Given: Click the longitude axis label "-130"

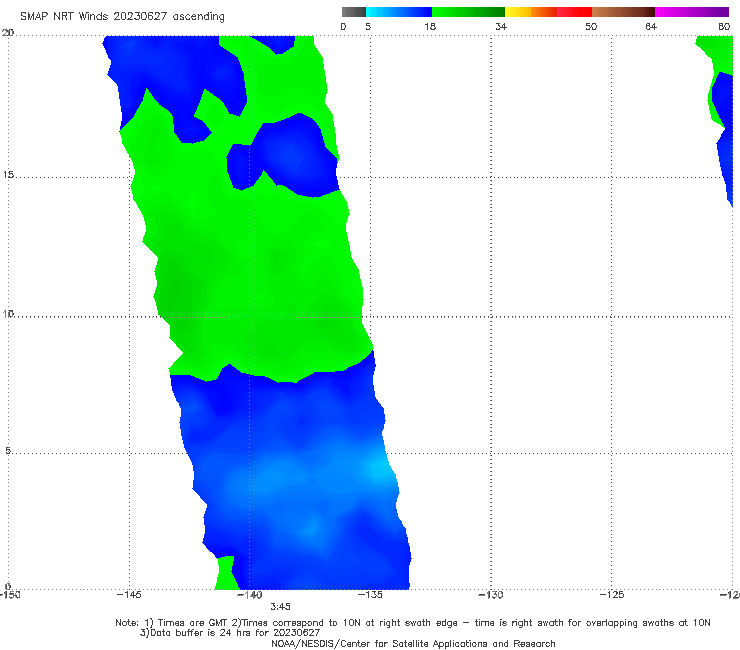Looking at the screenshot, I should (491, 595).
